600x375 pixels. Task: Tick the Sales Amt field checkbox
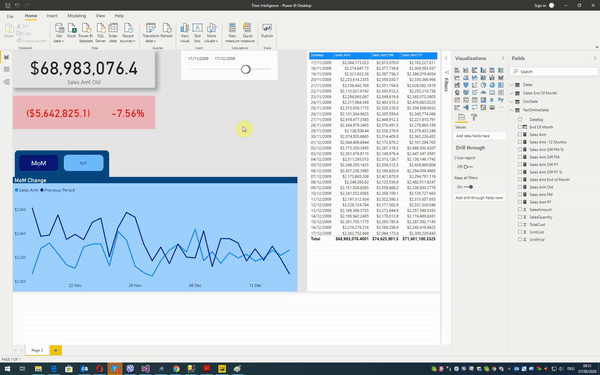(520, 134)
